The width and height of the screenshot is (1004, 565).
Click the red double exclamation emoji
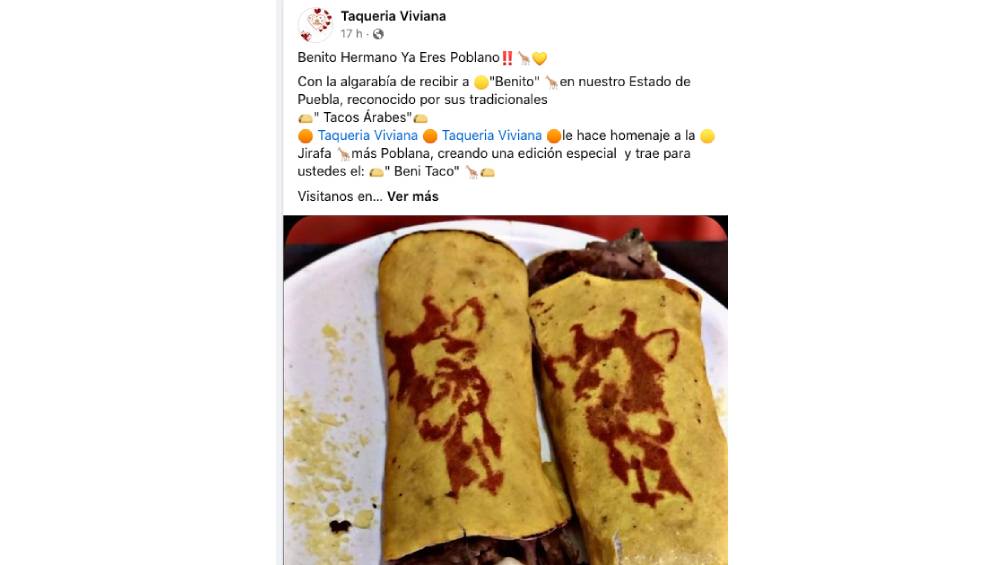point(507,58)
